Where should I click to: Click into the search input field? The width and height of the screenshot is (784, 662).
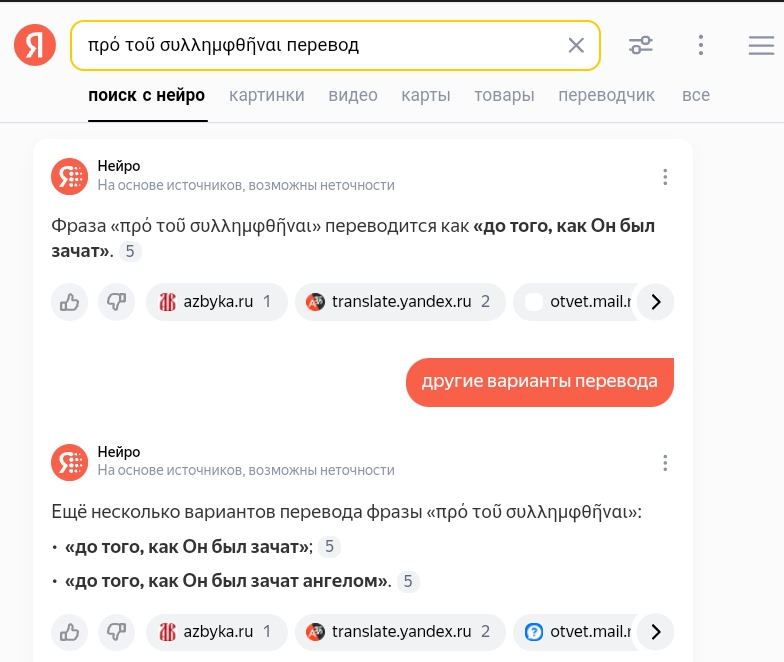(x=320, y=45)
